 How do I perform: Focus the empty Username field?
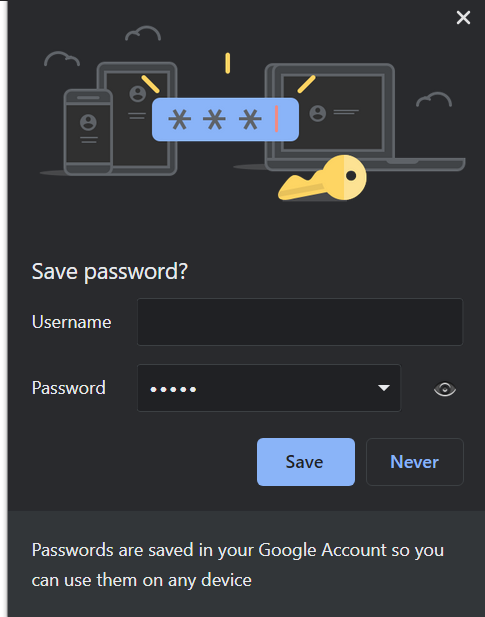[x=300, y=322]
